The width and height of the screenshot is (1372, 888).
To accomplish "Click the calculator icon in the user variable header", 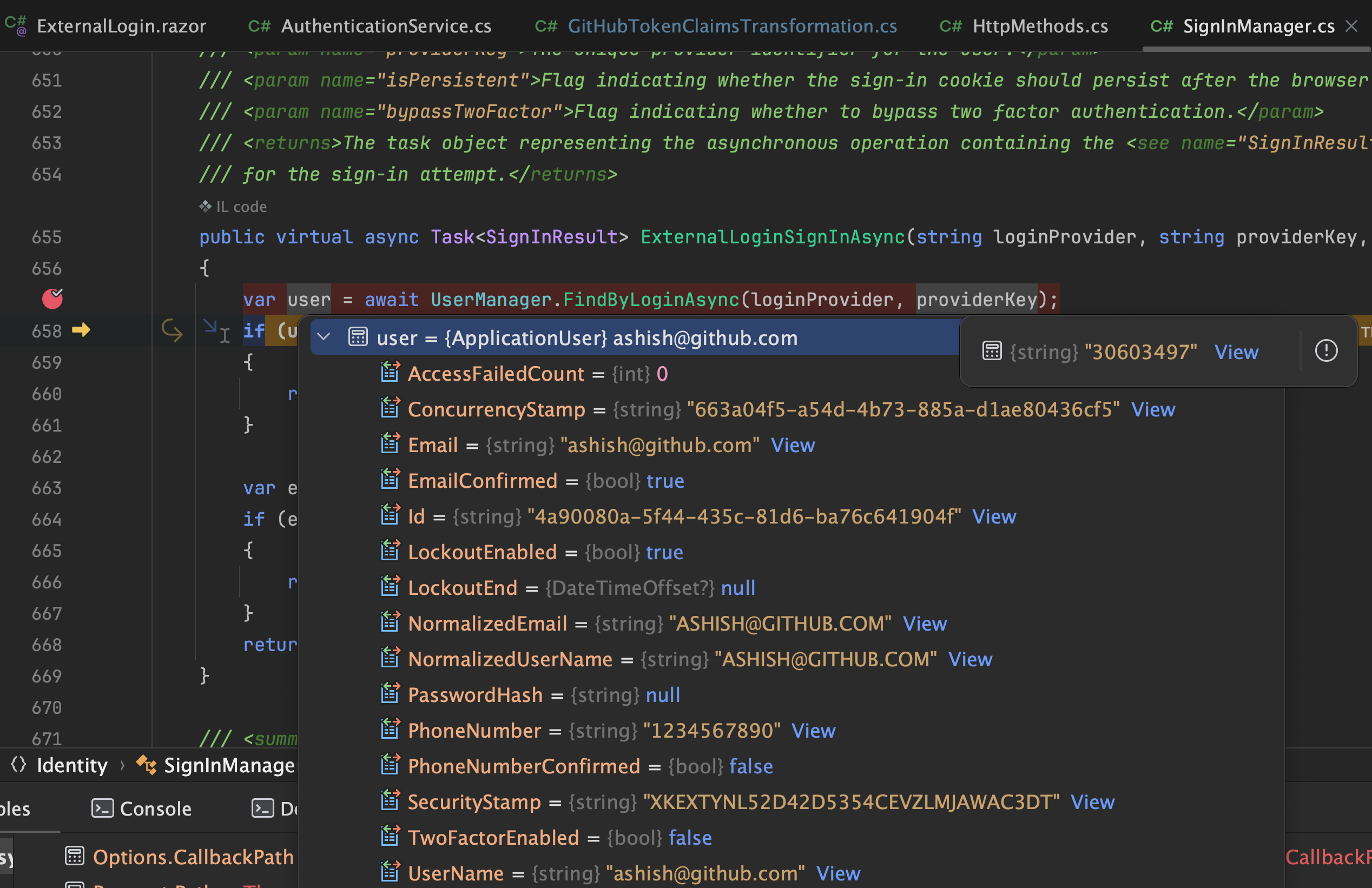I will tap(358, 337).
